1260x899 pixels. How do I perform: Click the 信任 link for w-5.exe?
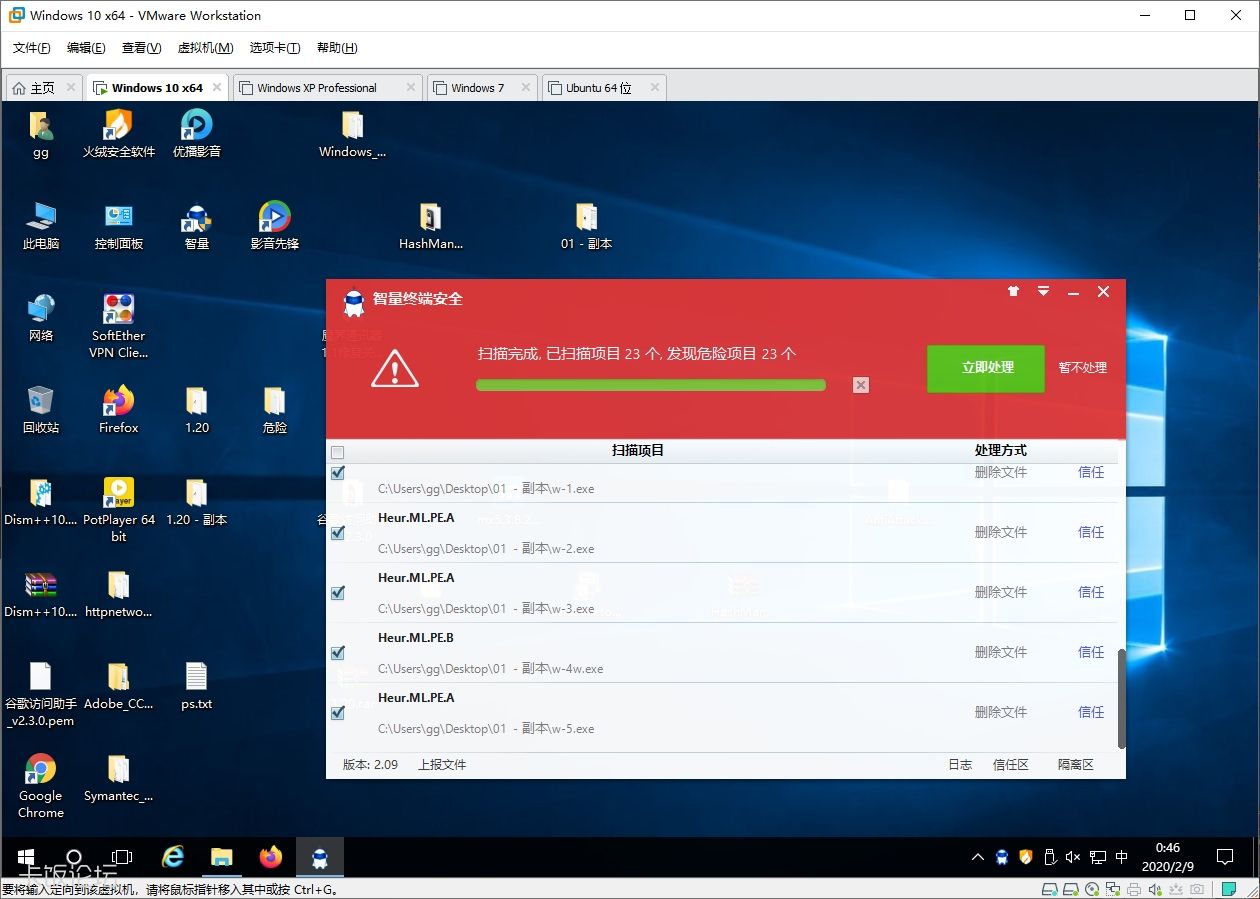point(1090,712)
